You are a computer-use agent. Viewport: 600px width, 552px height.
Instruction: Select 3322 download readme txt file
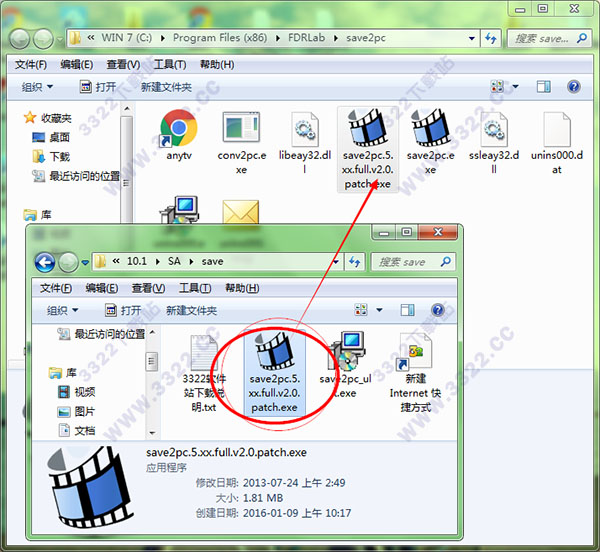tap(204, 373)
